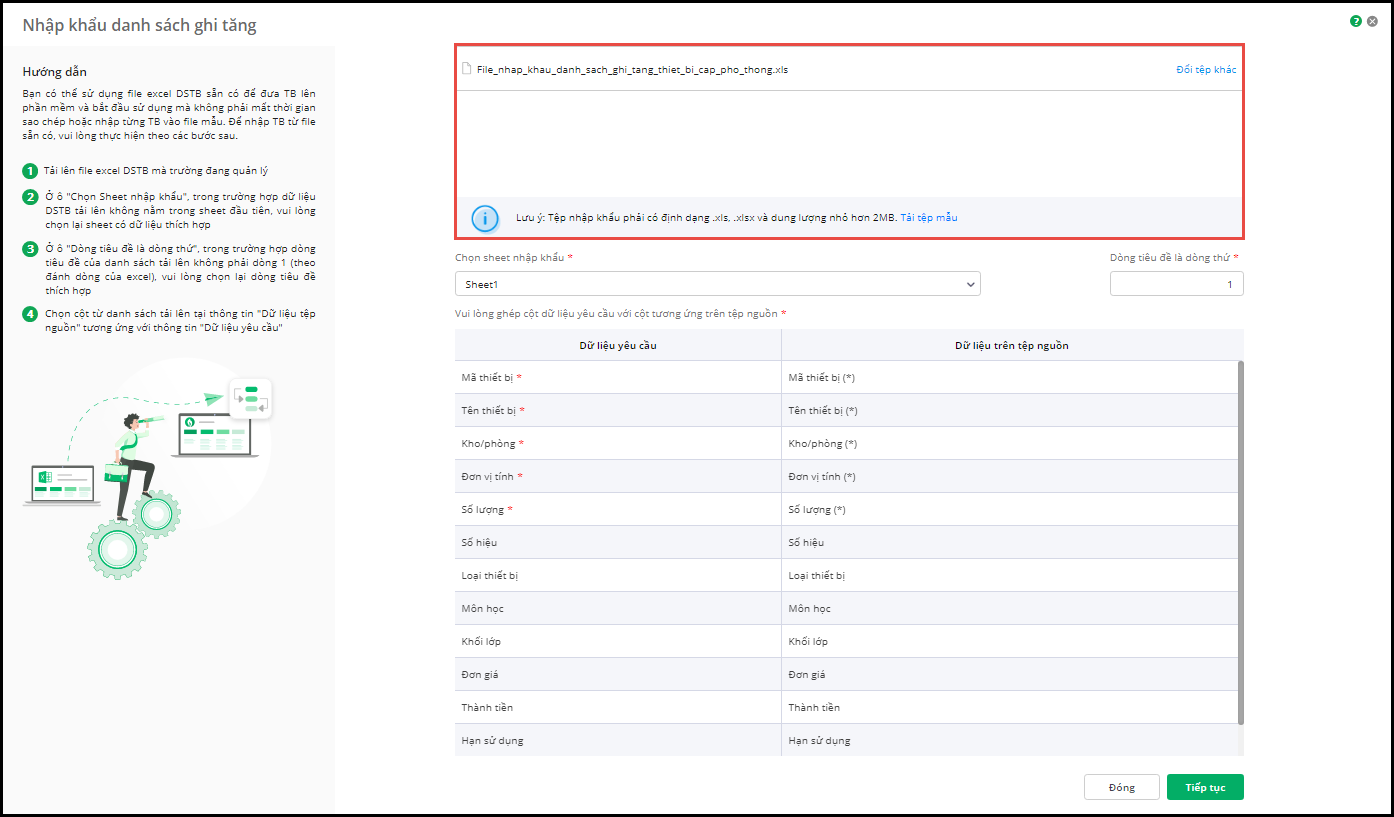Viewport: 1394px width, 817px height.
Task: Select source column for 'Đơn giá' row
Action: pos(1008,675)
